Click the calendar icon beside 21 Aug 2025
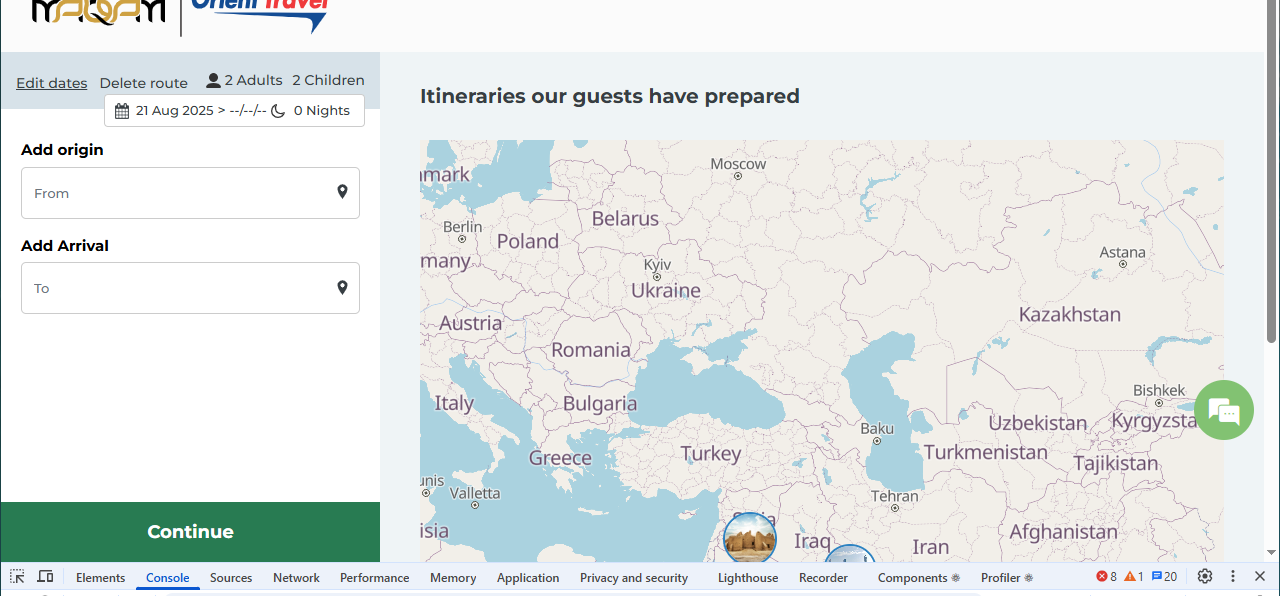 point(122,111)
